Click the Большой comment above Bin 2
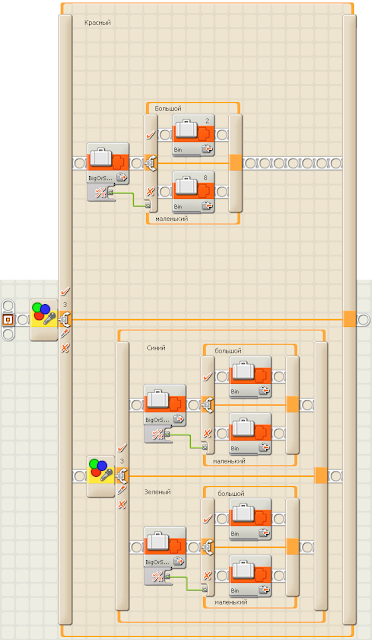Image resolution: width=372 pixels, height=640 pixels. [168, 109]
